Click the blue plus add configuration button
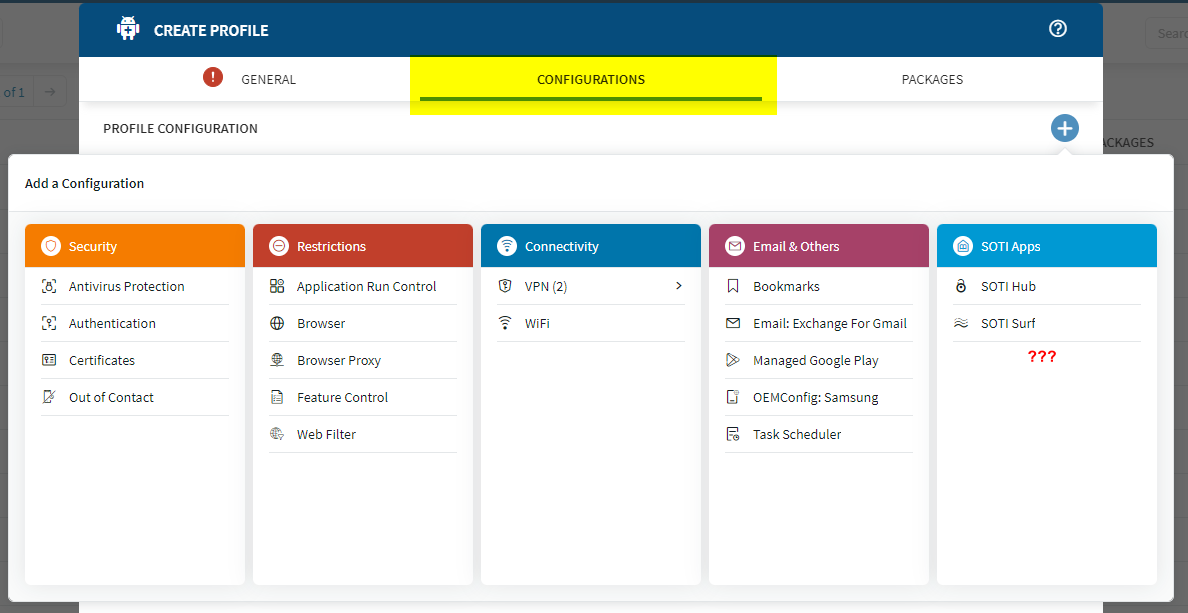 pos(1064,129)
